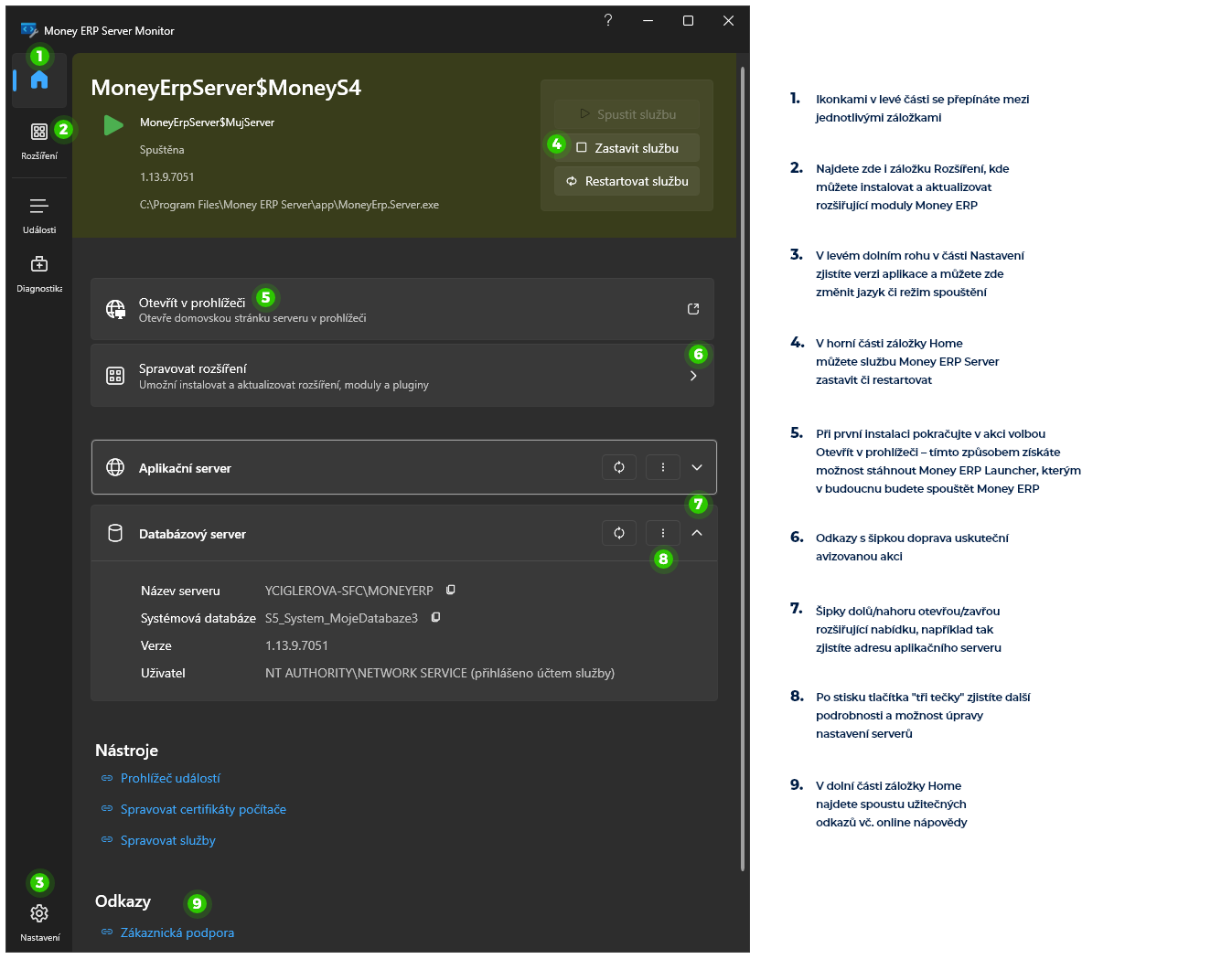This screenshot has width=1232, height=959.
Task: Click the right chevron on Spravovat rozšíření
Action: (693, 376)
